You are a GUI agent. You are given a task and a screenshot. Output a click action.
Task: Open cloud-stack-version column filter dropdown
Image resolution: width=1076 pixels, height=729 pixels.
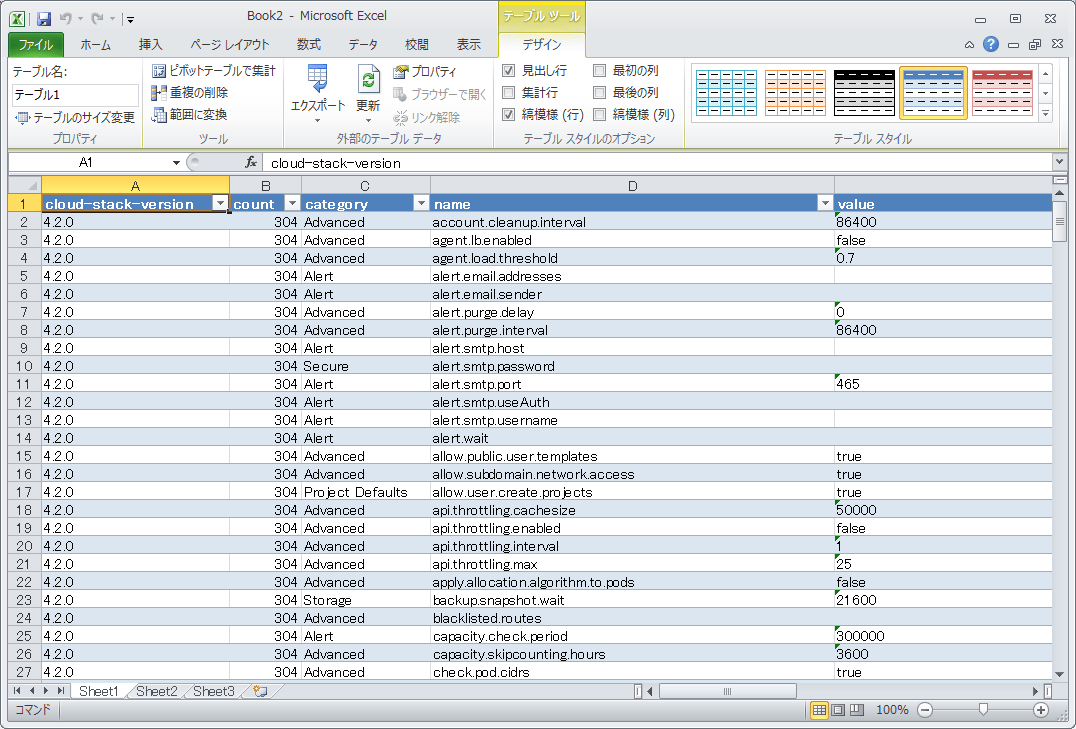[220, 203]
